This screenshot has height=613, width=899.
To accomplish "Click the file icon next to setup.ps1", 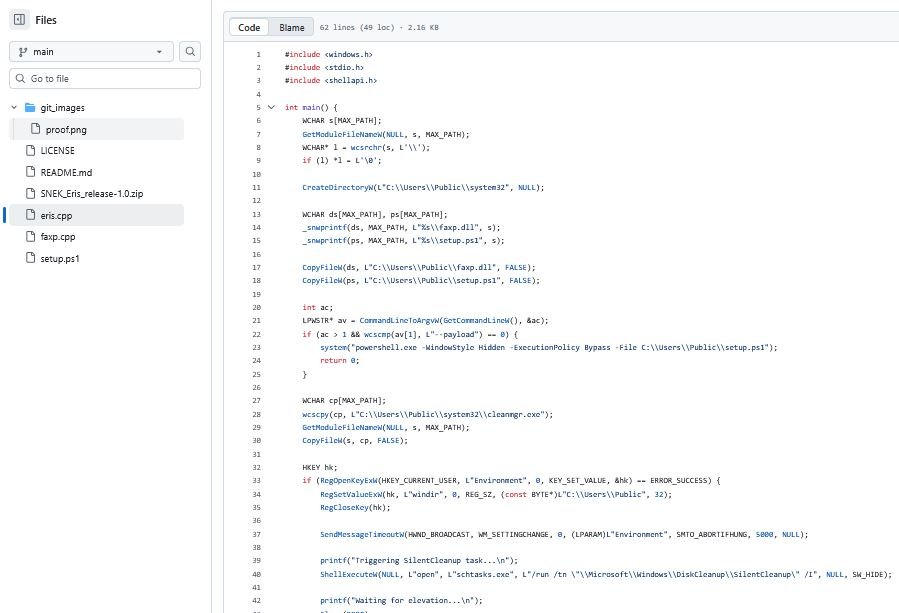I will click(30, 257).
